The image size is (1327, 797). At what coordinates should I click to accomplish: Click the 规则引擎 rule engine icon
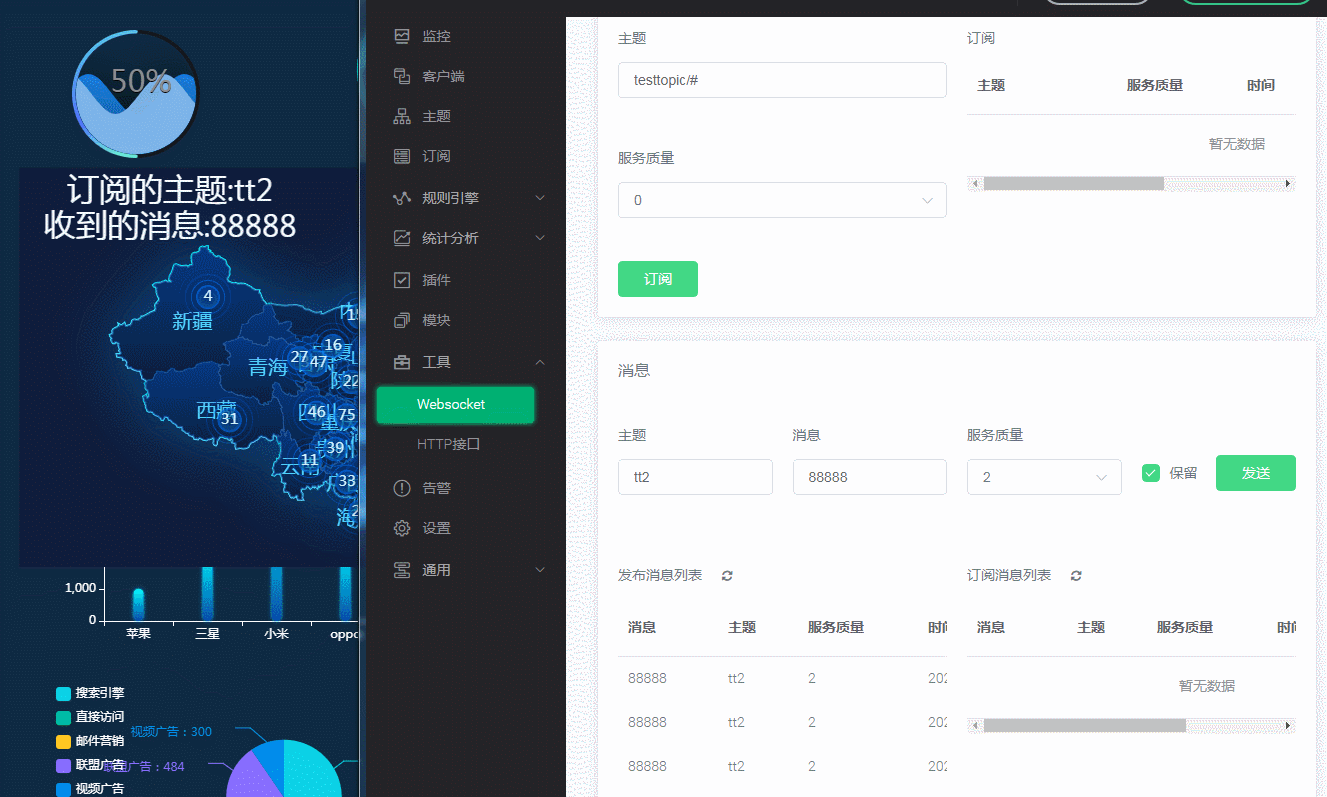click(x=402, y=198)
